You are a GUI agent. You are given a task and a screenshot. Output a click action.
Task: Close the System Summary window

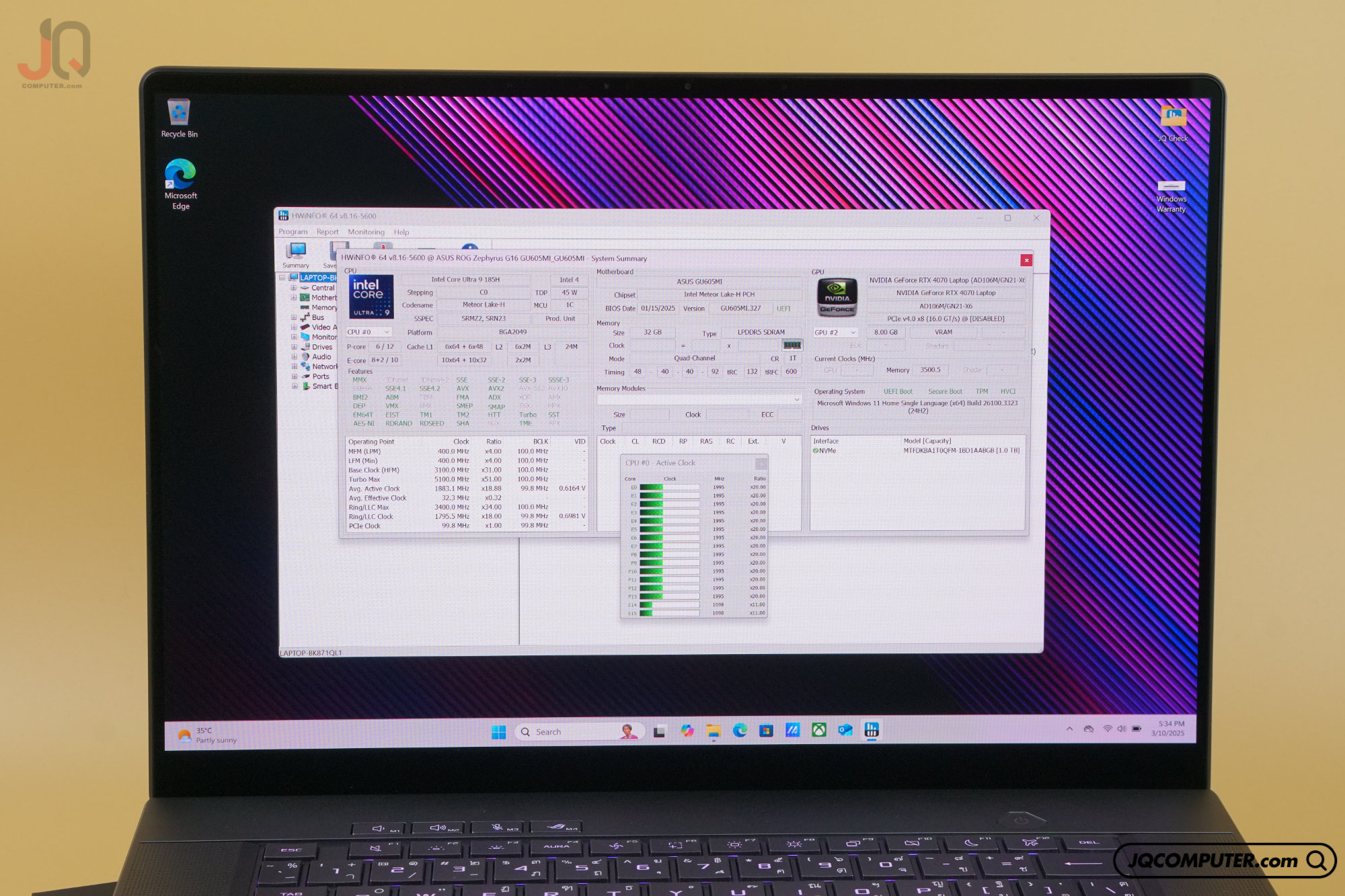pos(1026,260)
